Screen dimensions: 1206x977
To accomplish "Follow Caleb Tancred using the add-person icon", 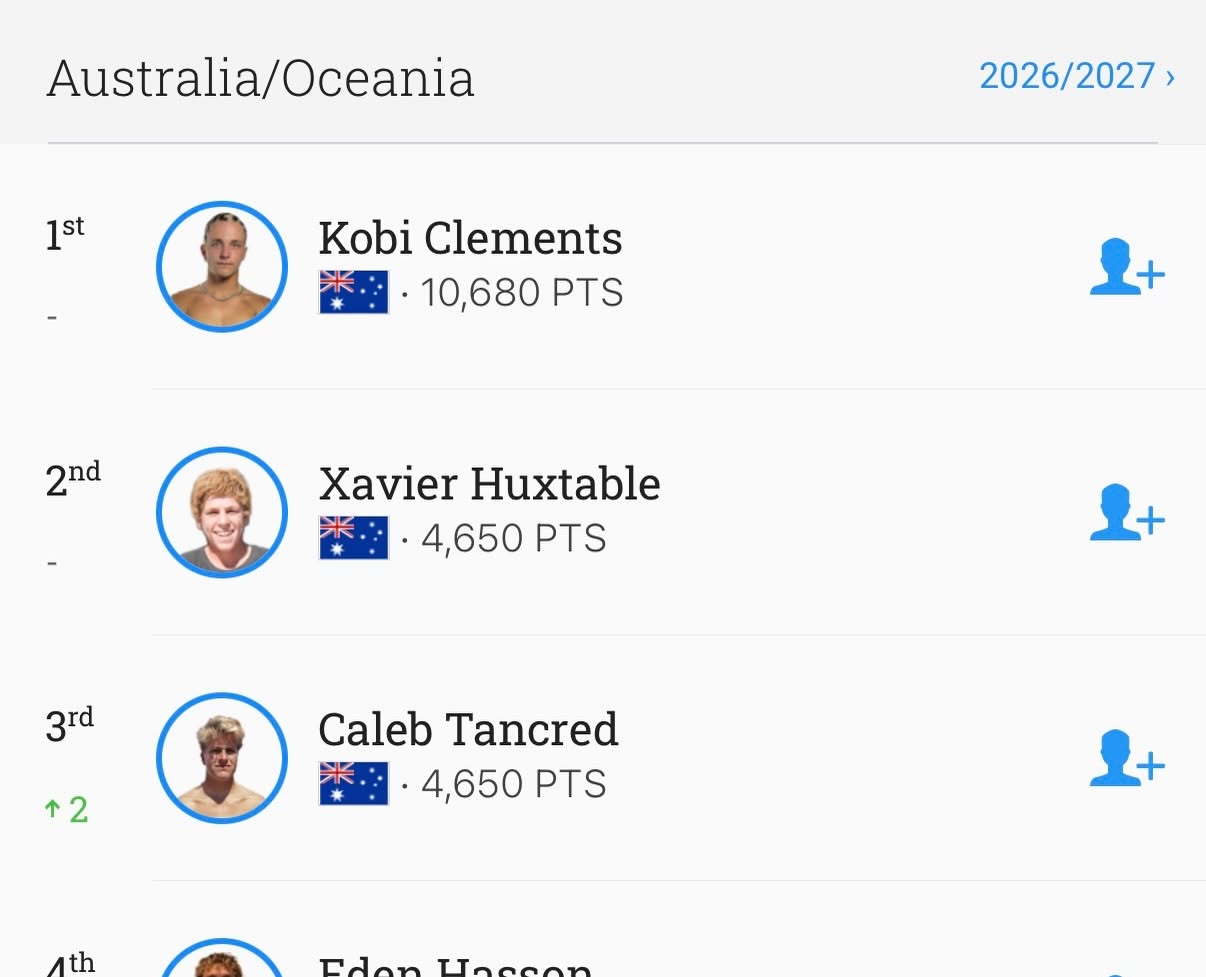I will 1127,759.
